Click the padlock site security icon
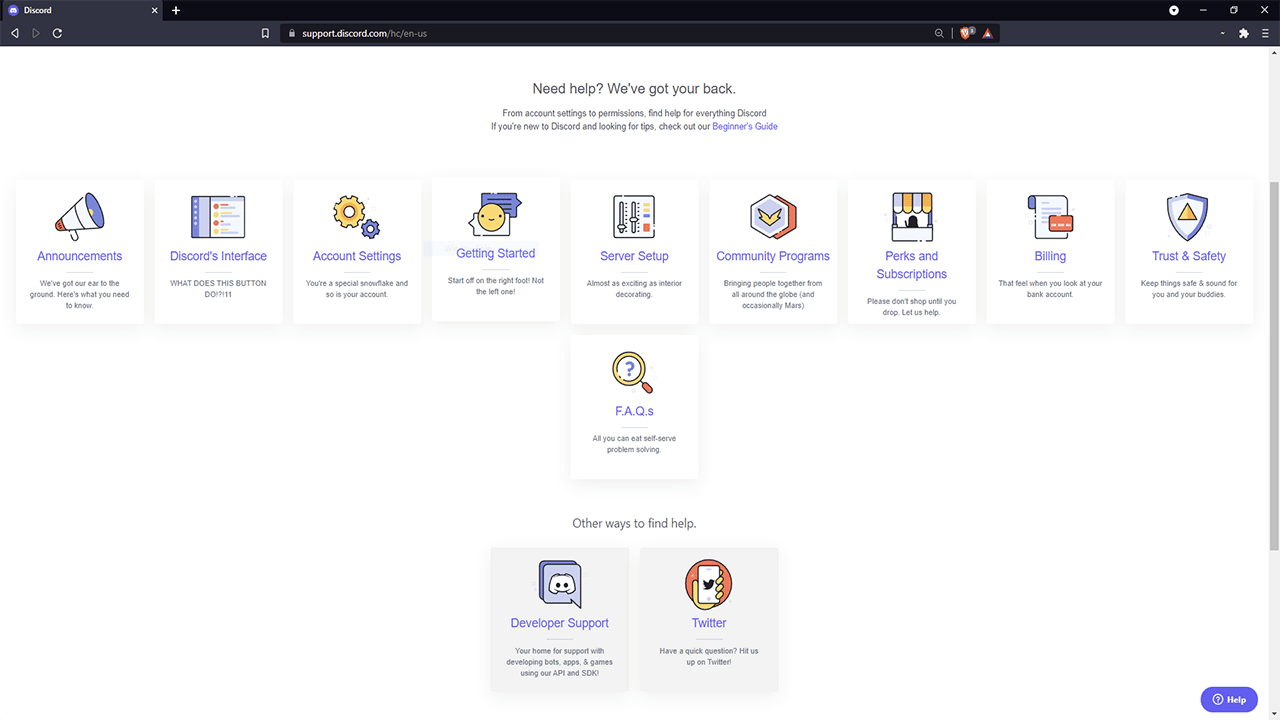The height and width of the screenshot is (720, 1280). pos(292,33)
